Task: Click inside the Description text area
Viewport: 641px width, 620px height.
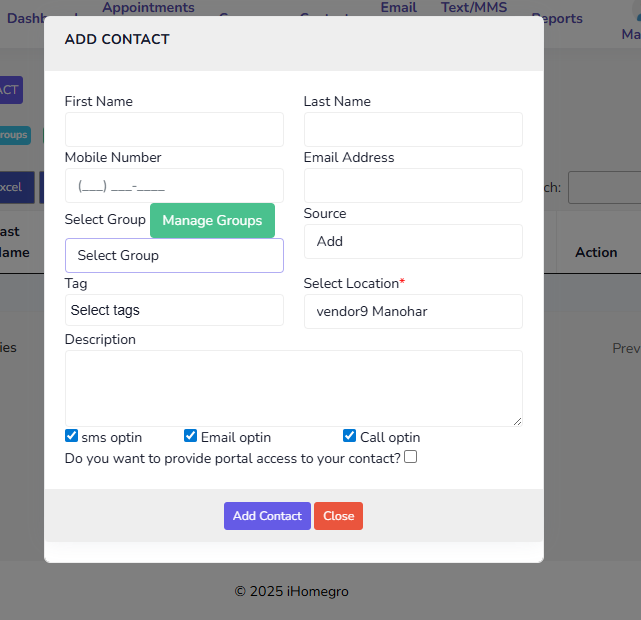Action: [x=293, y=388]
